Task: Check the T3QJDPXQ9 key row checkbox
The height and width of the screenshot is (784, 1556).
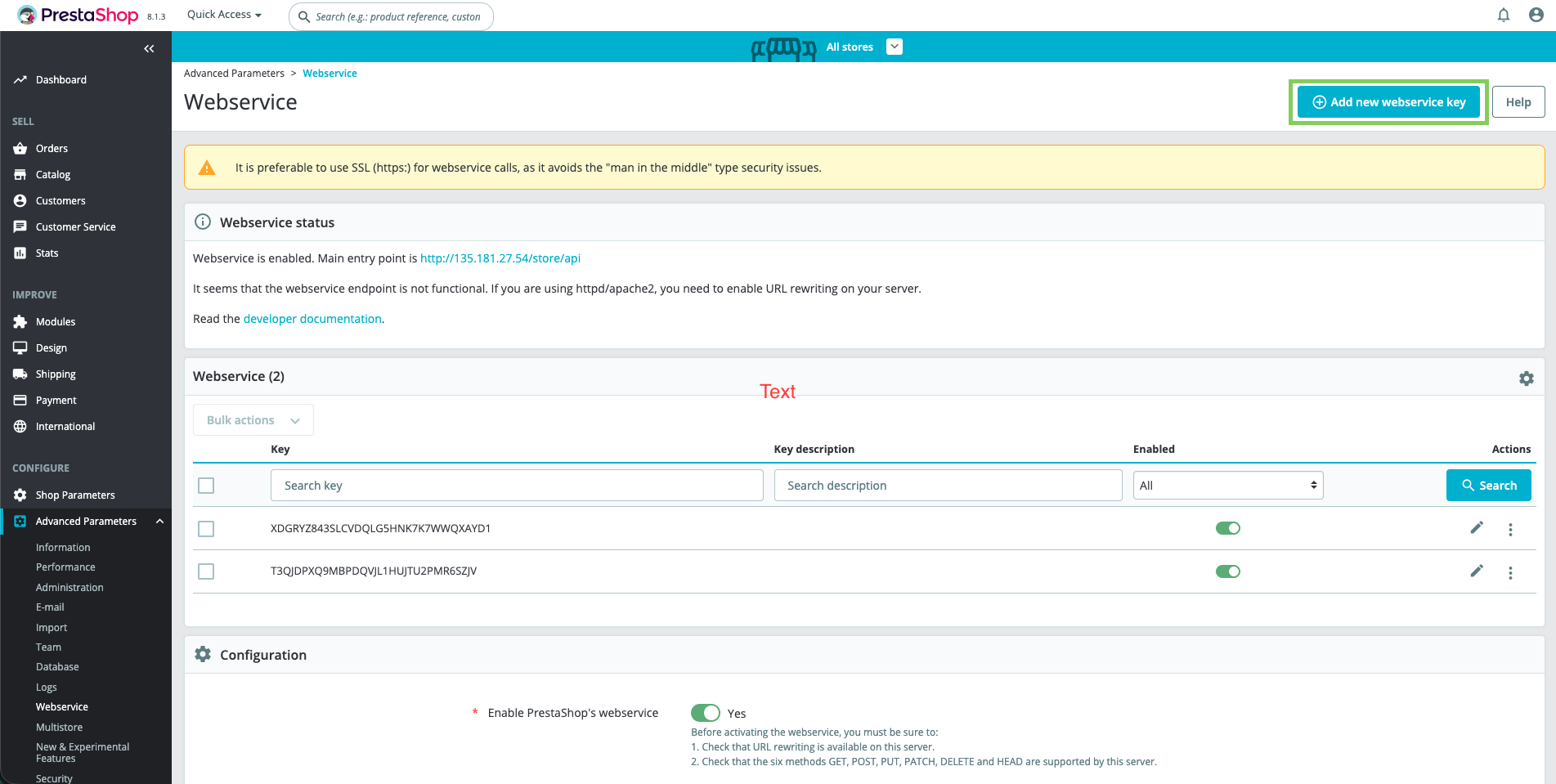Action: click(x=206, y=571)
